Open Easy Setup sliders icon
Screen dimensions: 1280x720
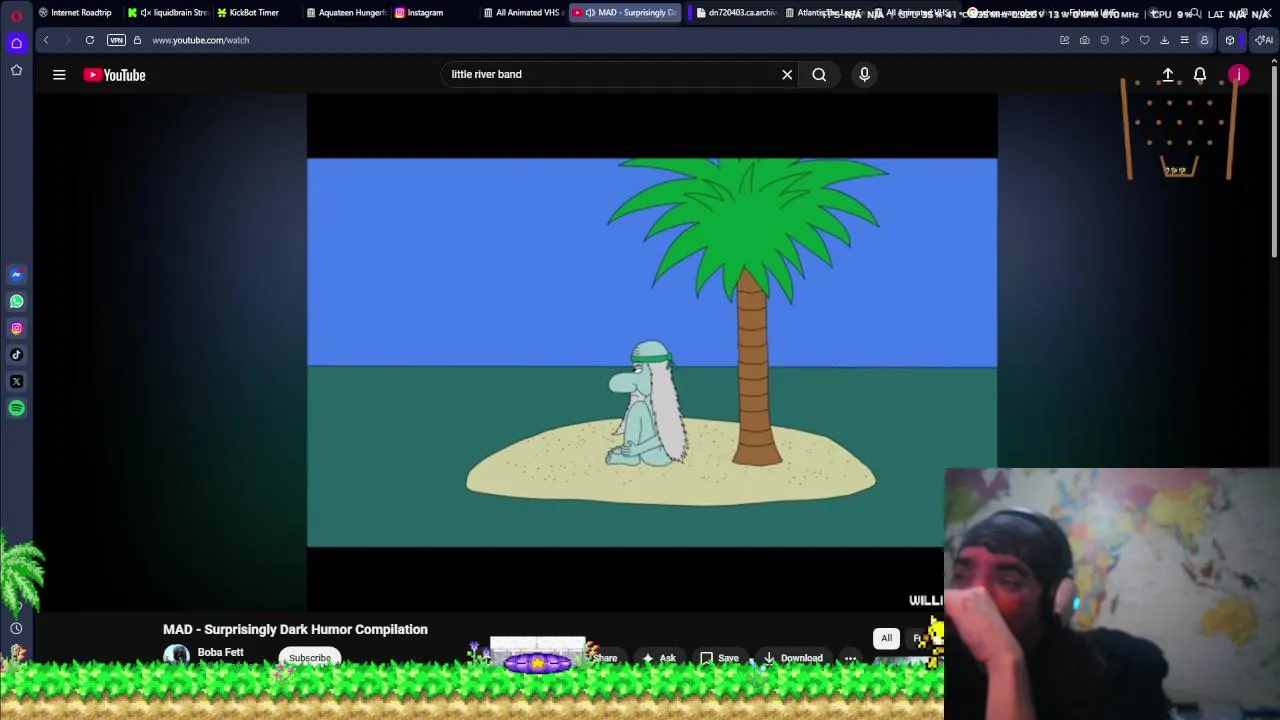pyautogui.click(x=1184, y=40)
